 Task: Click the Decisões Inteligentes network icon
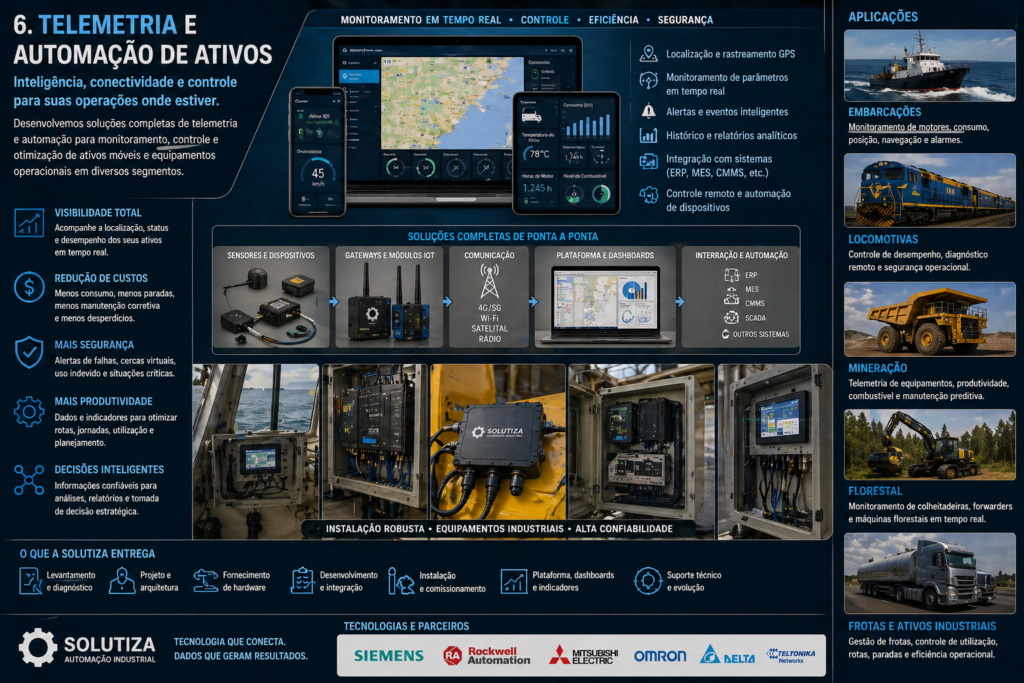29,480
